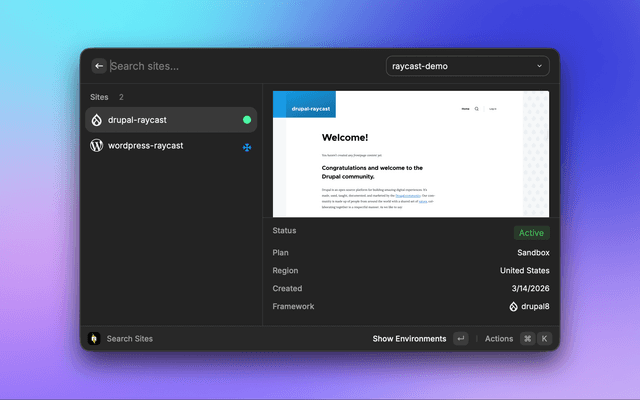Click the United States region value
Viewport: 640px width, 400px height.
(x=524, y=271)
